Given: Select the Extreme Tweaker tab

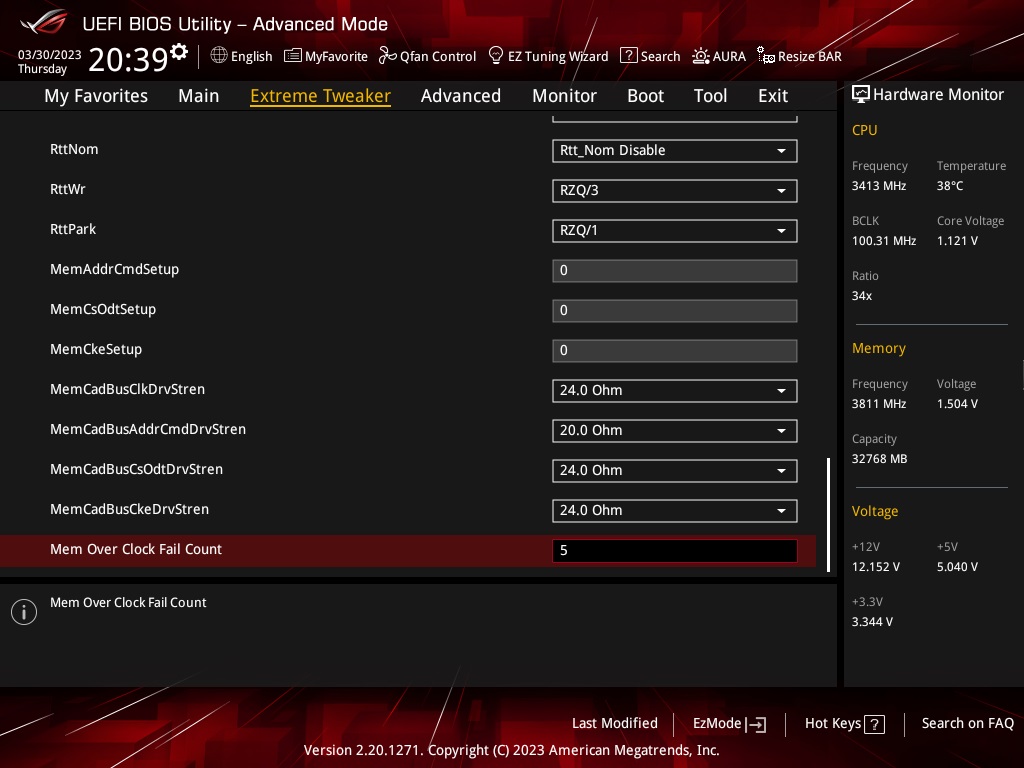Looking at the screenshot, I should (x=321, y=96).
